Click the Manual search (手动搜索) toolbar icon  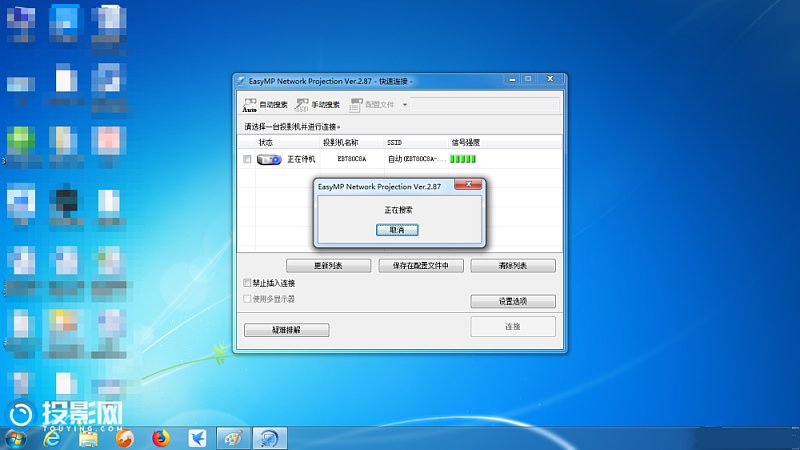pos(302,105)
